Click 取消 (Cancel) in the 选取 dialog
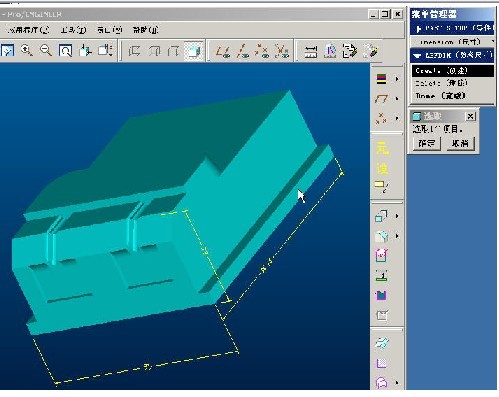This screenshot has width=499, height=397. pos(460,143)
